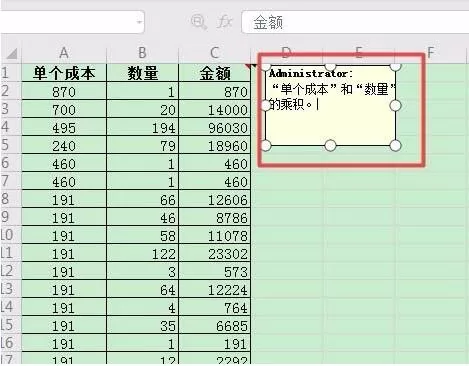The width and height of the screenshot is (469, 366).
Task: Click cell B3 with value 20
Action: pos(143,109)
